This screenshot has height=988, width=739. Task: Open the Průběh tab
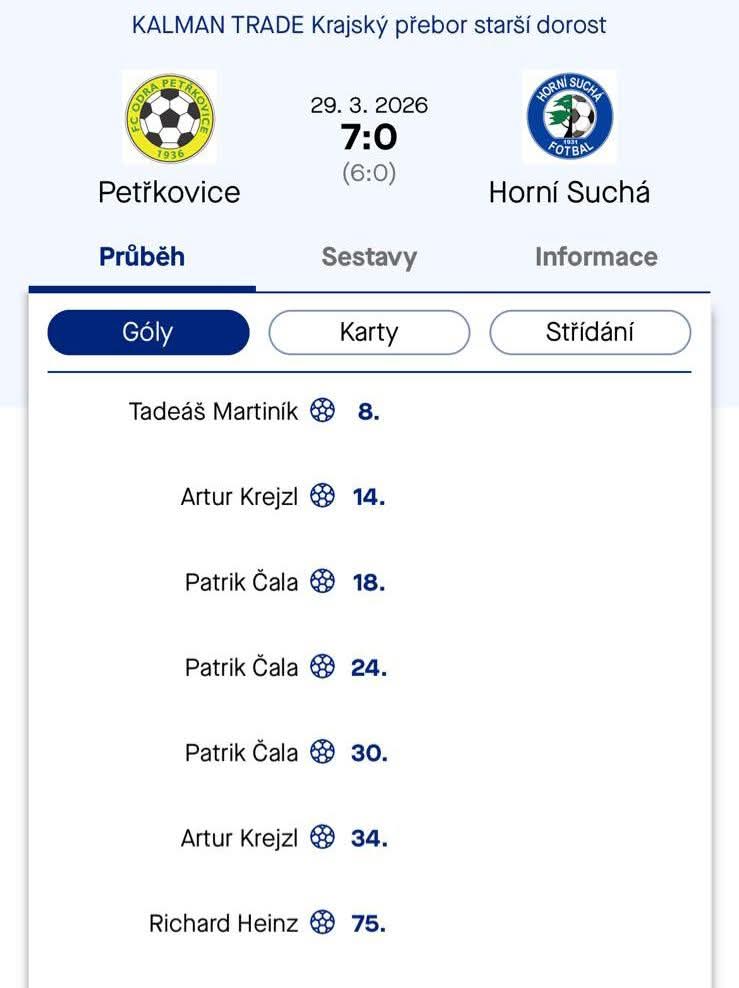tap(142, 257)
